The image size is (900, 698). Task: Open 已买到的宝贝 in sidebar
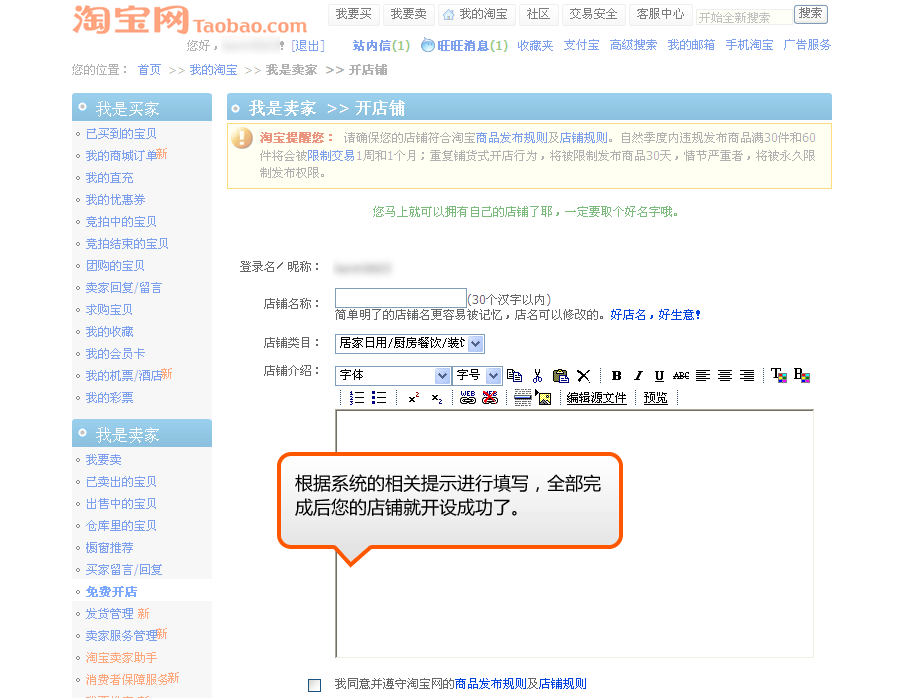pyautogui.click(x=121, y=134)
